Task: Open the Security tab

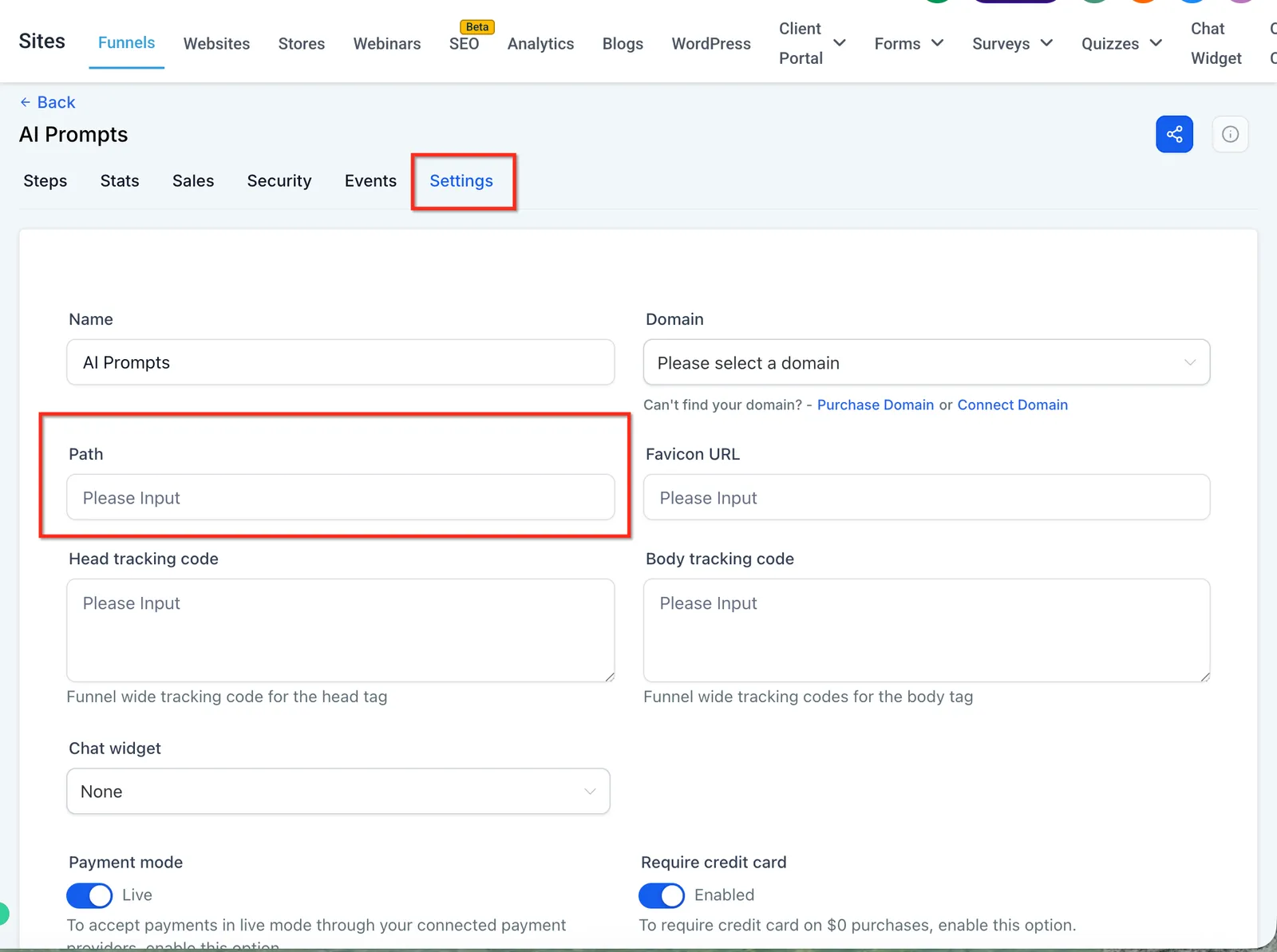Action: point(279,180)
